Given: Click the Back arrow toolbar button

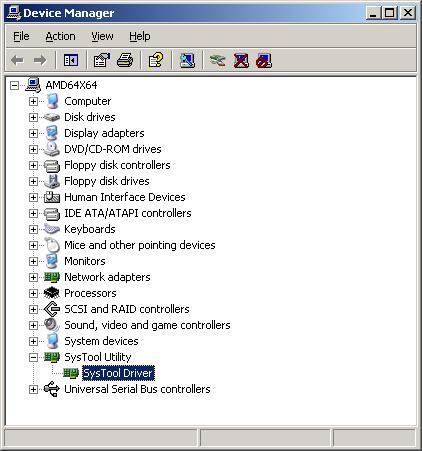Looking at the screenshot, I should click(17, 60).
